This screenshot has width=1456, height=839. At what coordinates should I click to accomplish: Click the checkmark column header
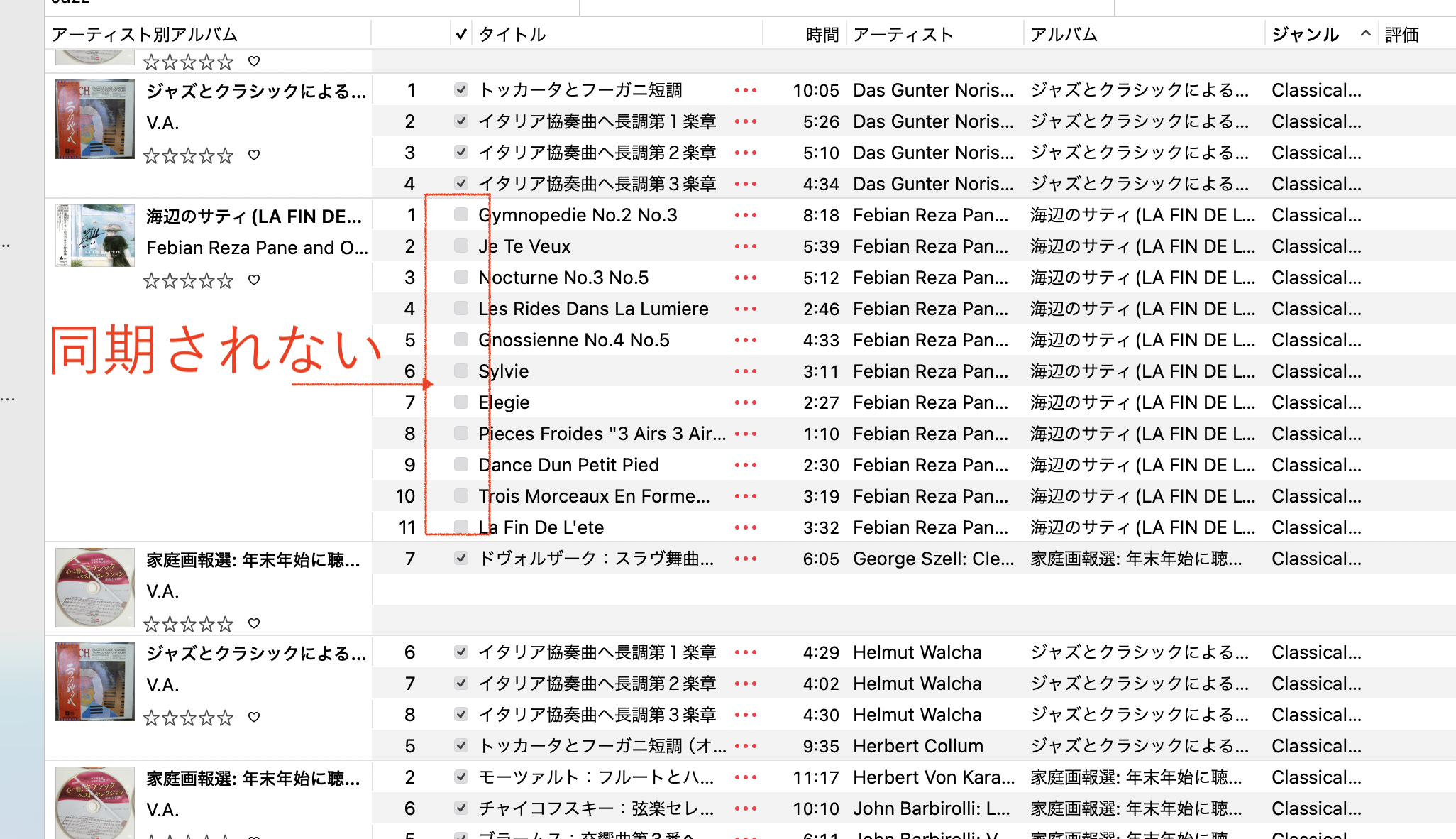(x=461, y=34)
